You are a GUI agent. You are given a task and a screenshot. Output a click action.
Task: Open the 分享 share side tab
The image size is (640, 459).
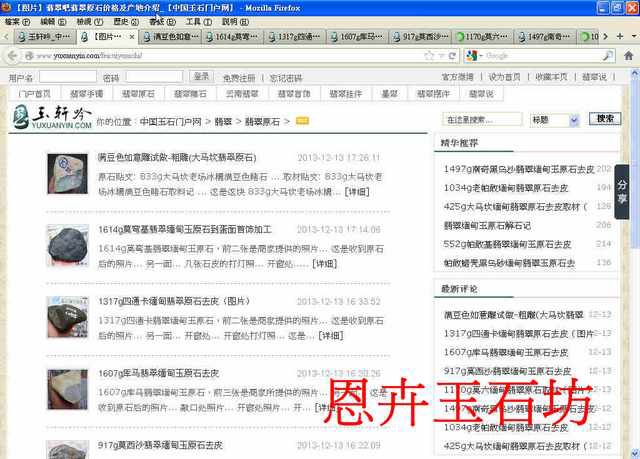(622, 192)
